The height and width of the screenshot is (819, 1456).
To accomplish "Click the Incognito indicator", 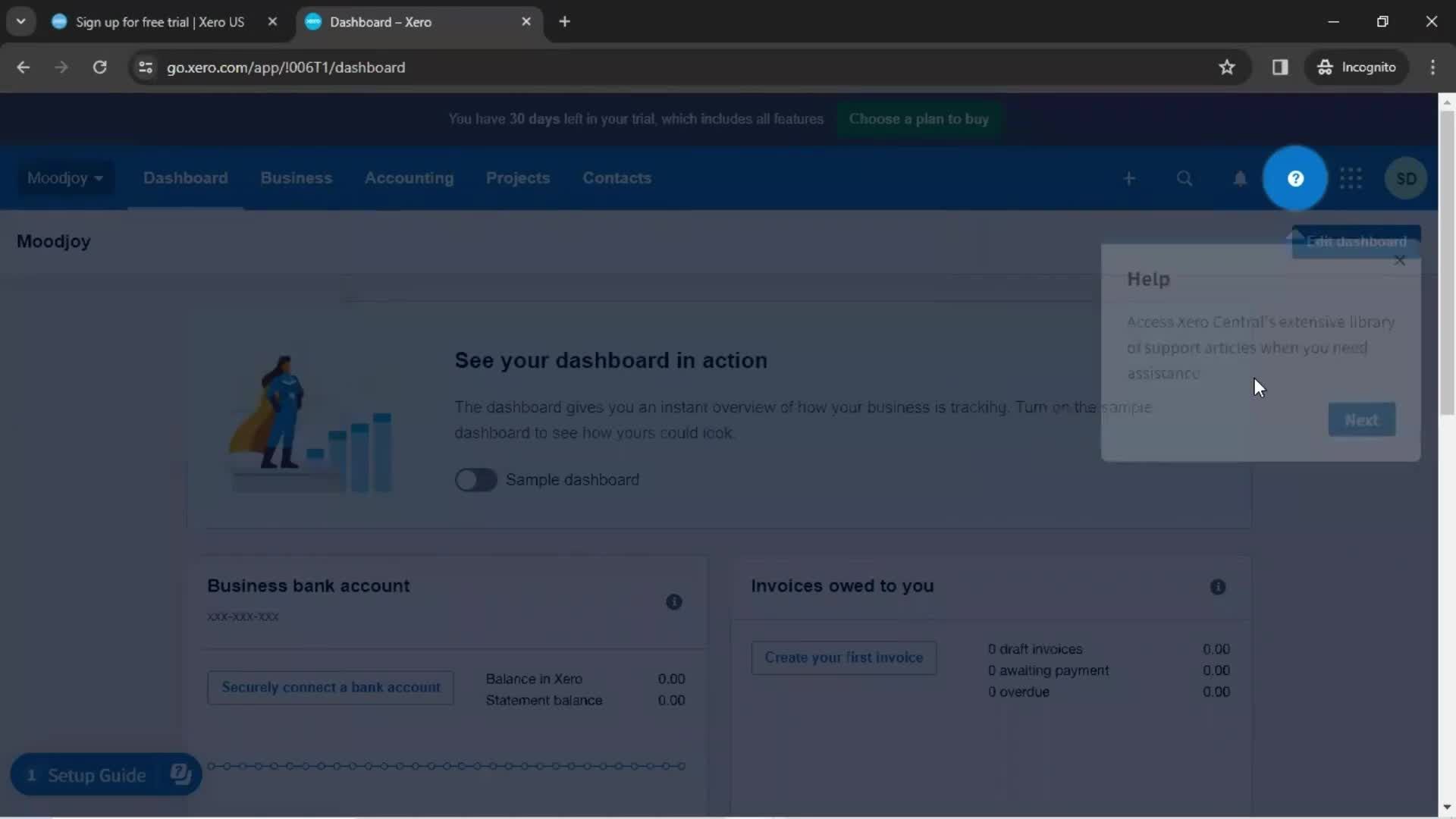I will click(1357, 67).
